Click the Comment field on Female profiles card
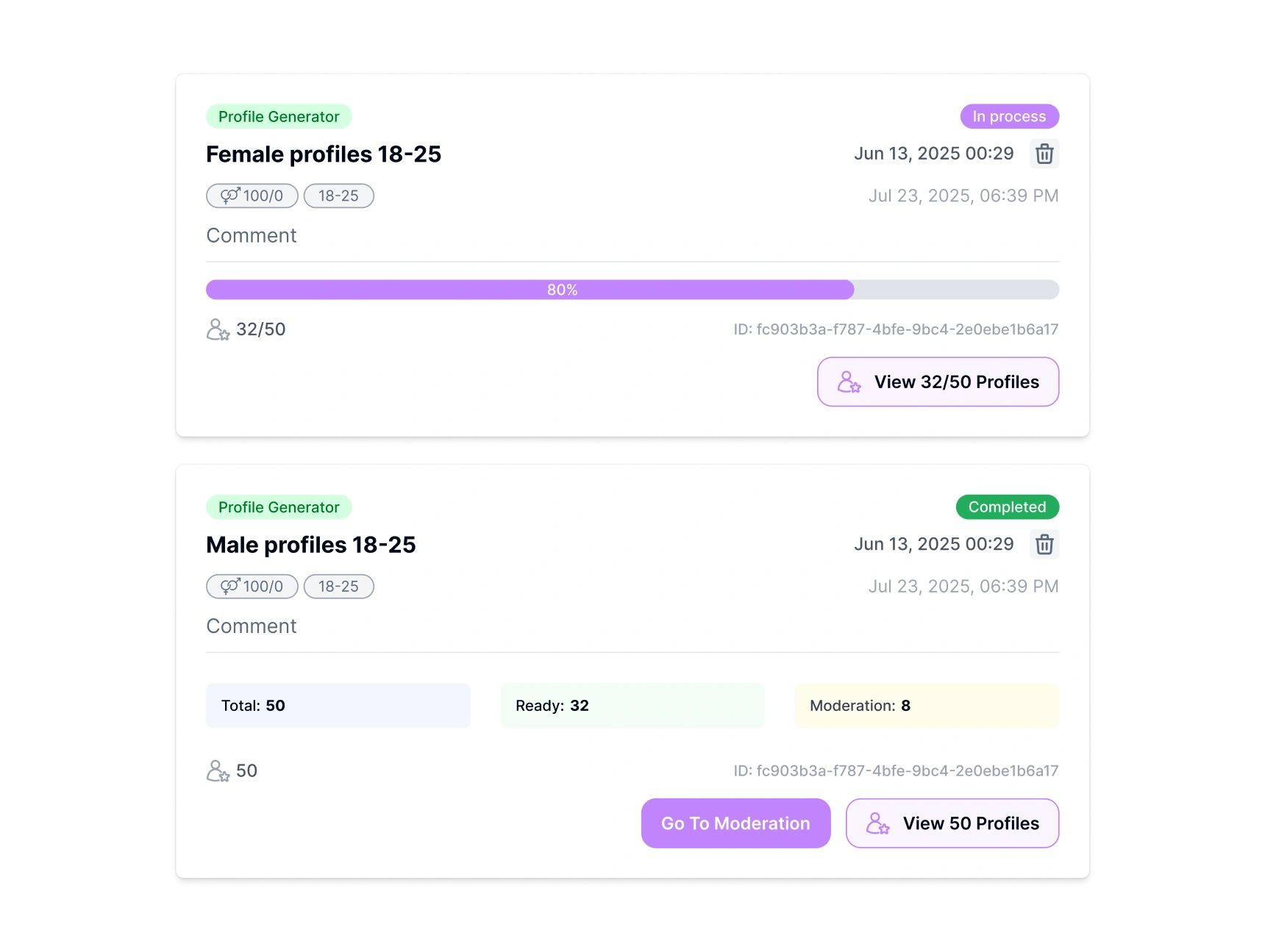 point(252,235)
